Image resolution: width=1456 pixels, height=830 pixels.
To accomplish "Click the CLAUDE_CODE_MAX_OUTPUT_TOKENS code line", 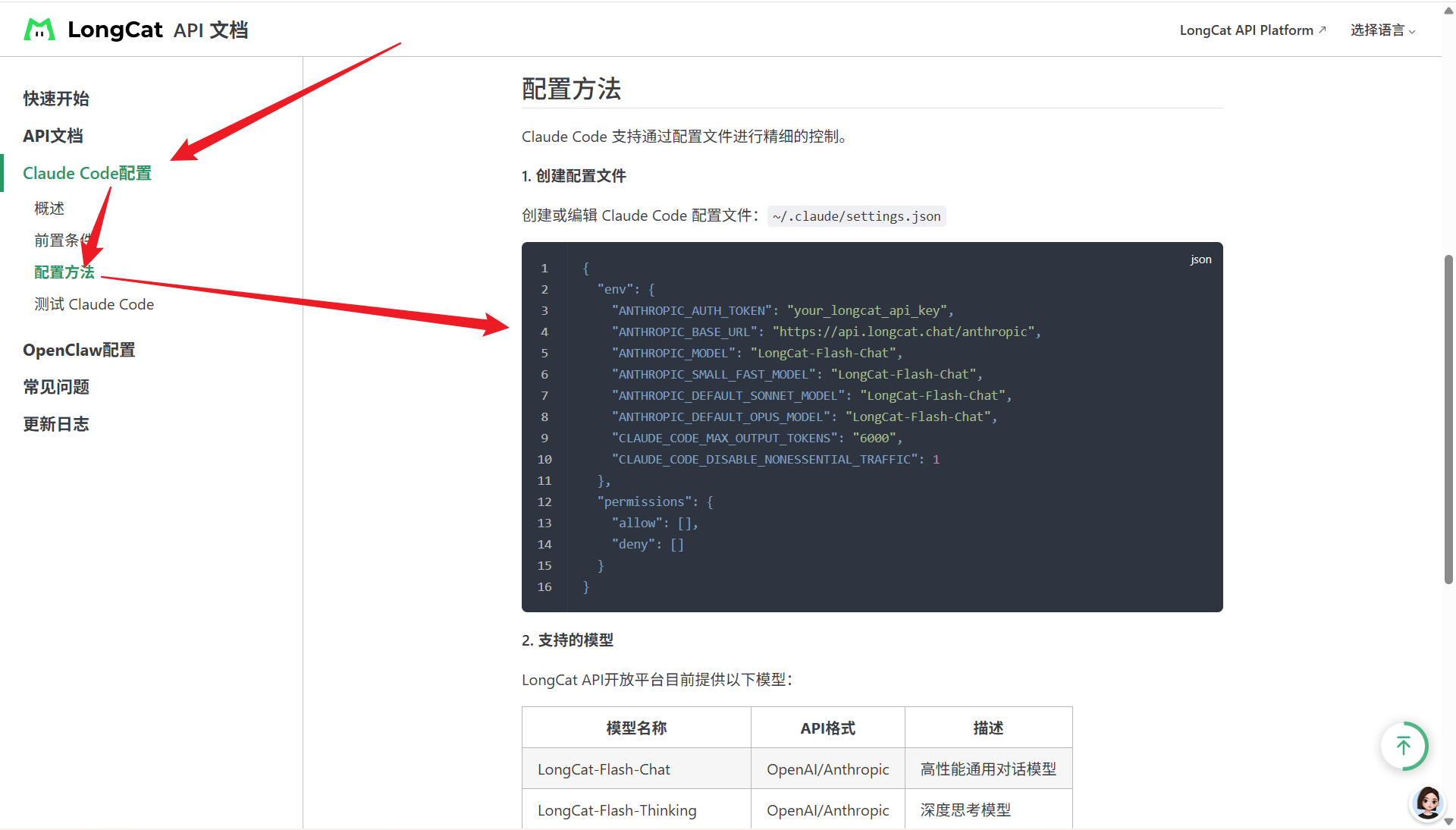I will click(757, 438).
